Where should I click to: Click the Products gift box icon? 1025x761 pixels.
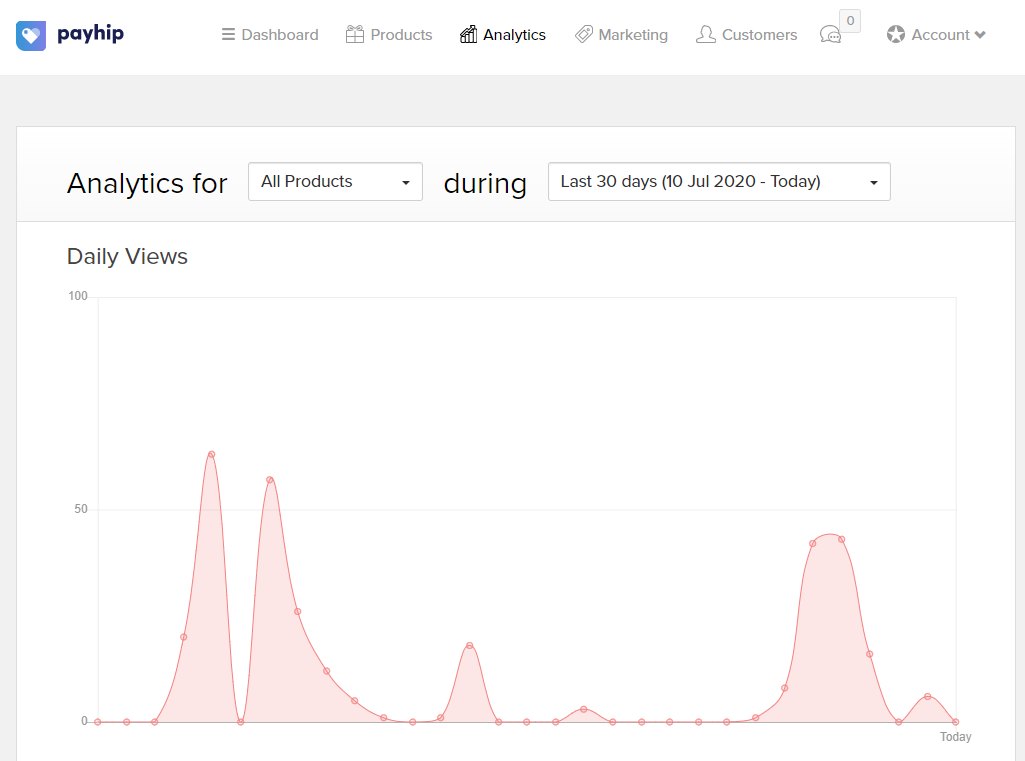point(355,34)
